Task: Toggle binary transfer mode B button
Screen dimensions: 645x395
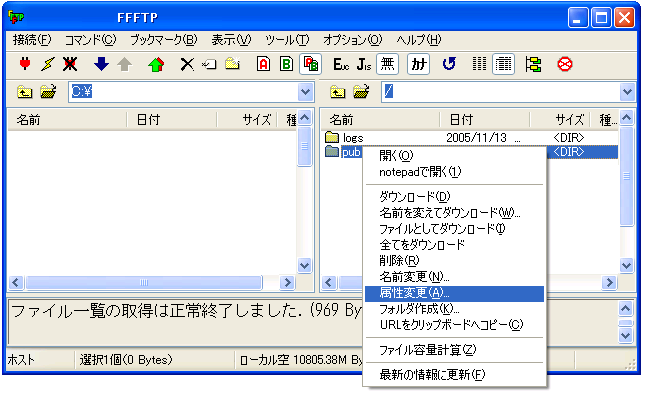Action: pyautogui.click(x=286, y=64)
